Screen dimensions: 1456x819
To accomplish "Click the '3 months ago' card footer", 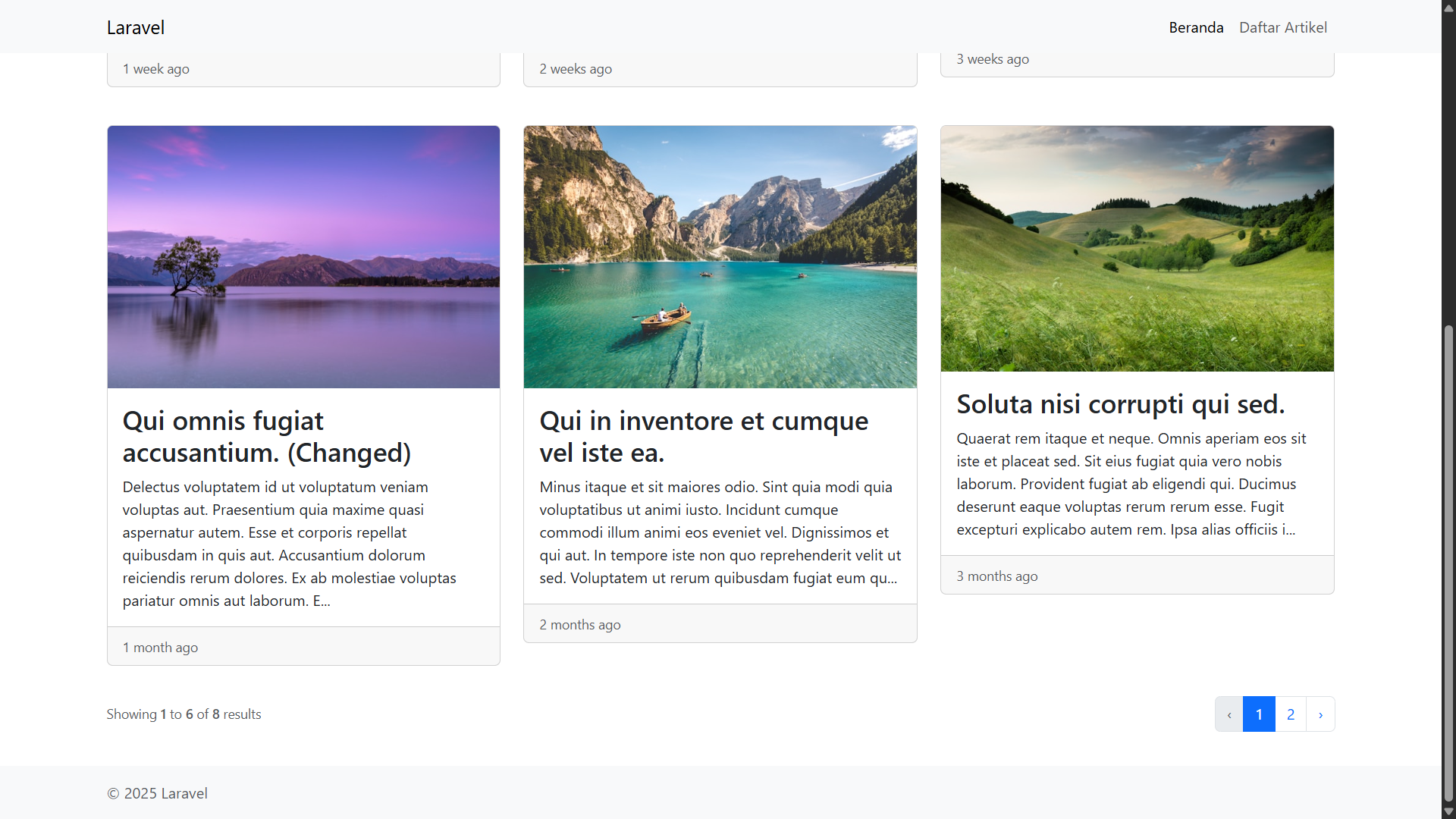I will (1137, 576).
